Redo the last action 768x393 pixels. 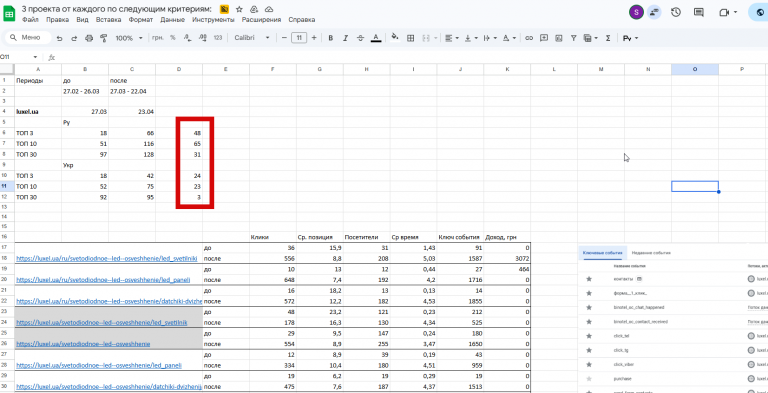coord(74,38)
